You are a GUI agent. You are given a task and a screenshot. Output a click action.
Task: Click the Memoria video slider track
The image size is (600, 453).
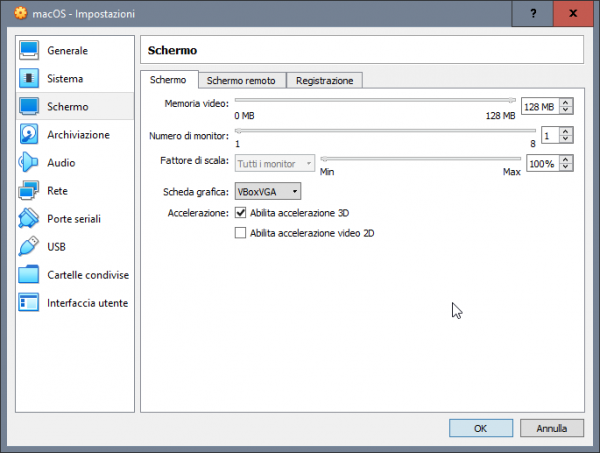point(375,101)
